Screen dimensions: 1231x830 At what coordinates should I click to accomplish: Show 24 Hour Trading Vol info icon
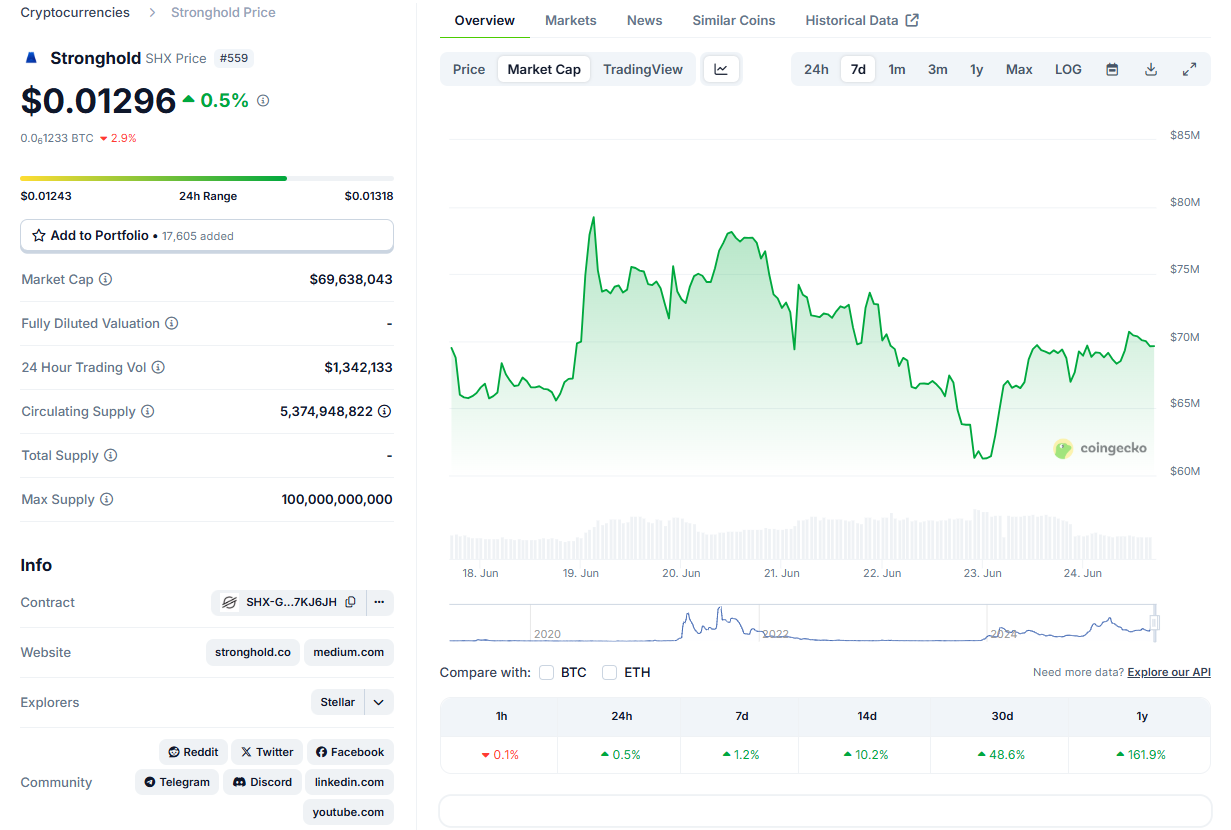[x=158, y=368]
